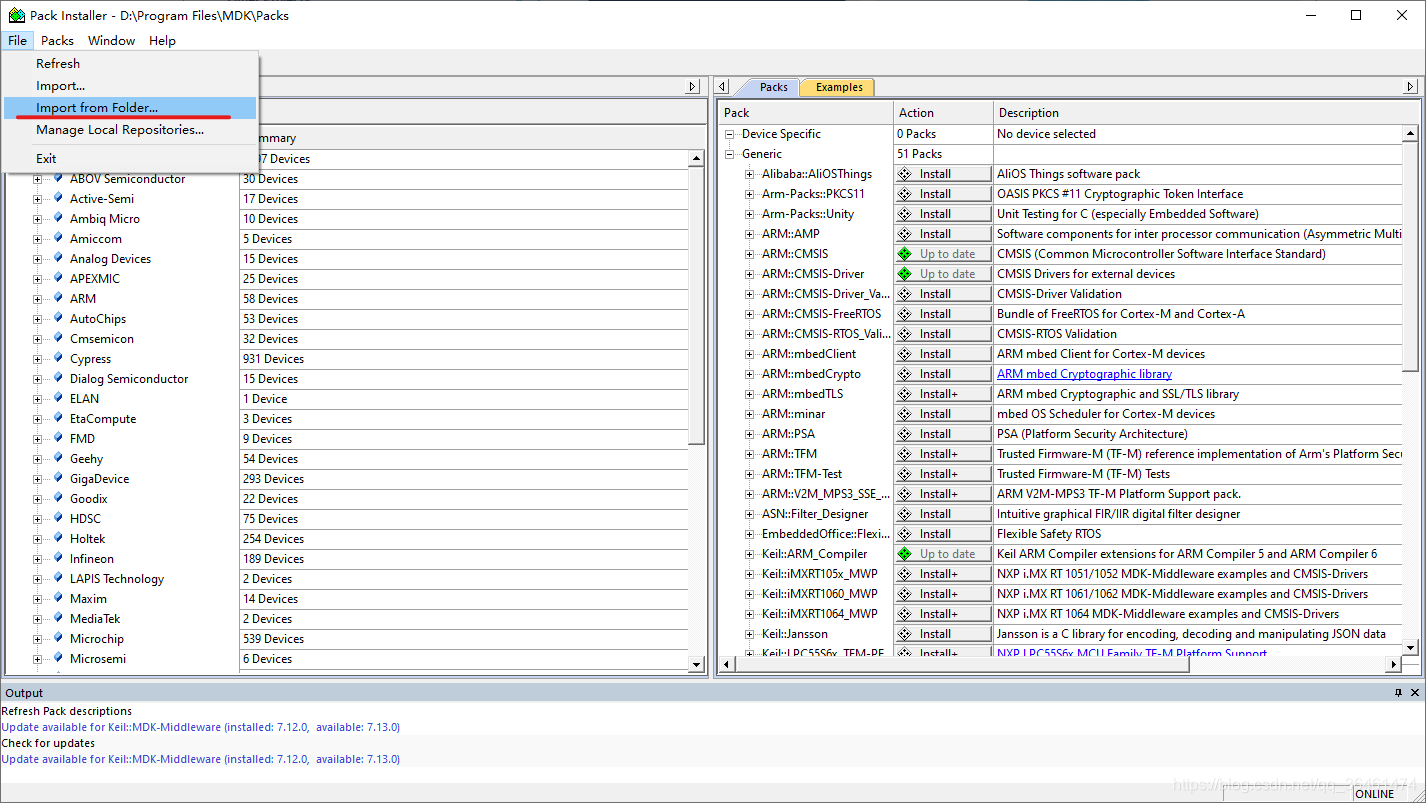Choose Exit from the File menu
The width and height of the screenshot is (1426, 803).
(x=130, y=158)
